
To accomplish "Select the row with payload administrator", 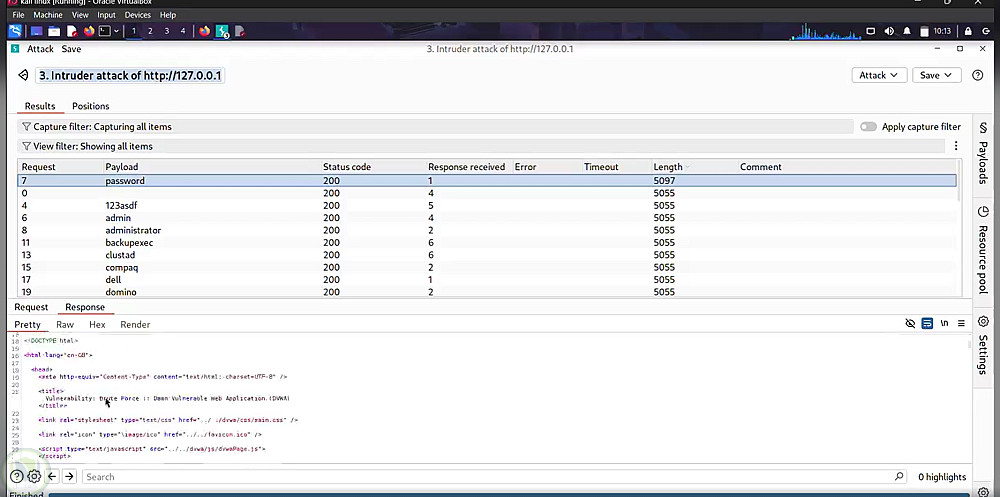I will coord(487,230).
